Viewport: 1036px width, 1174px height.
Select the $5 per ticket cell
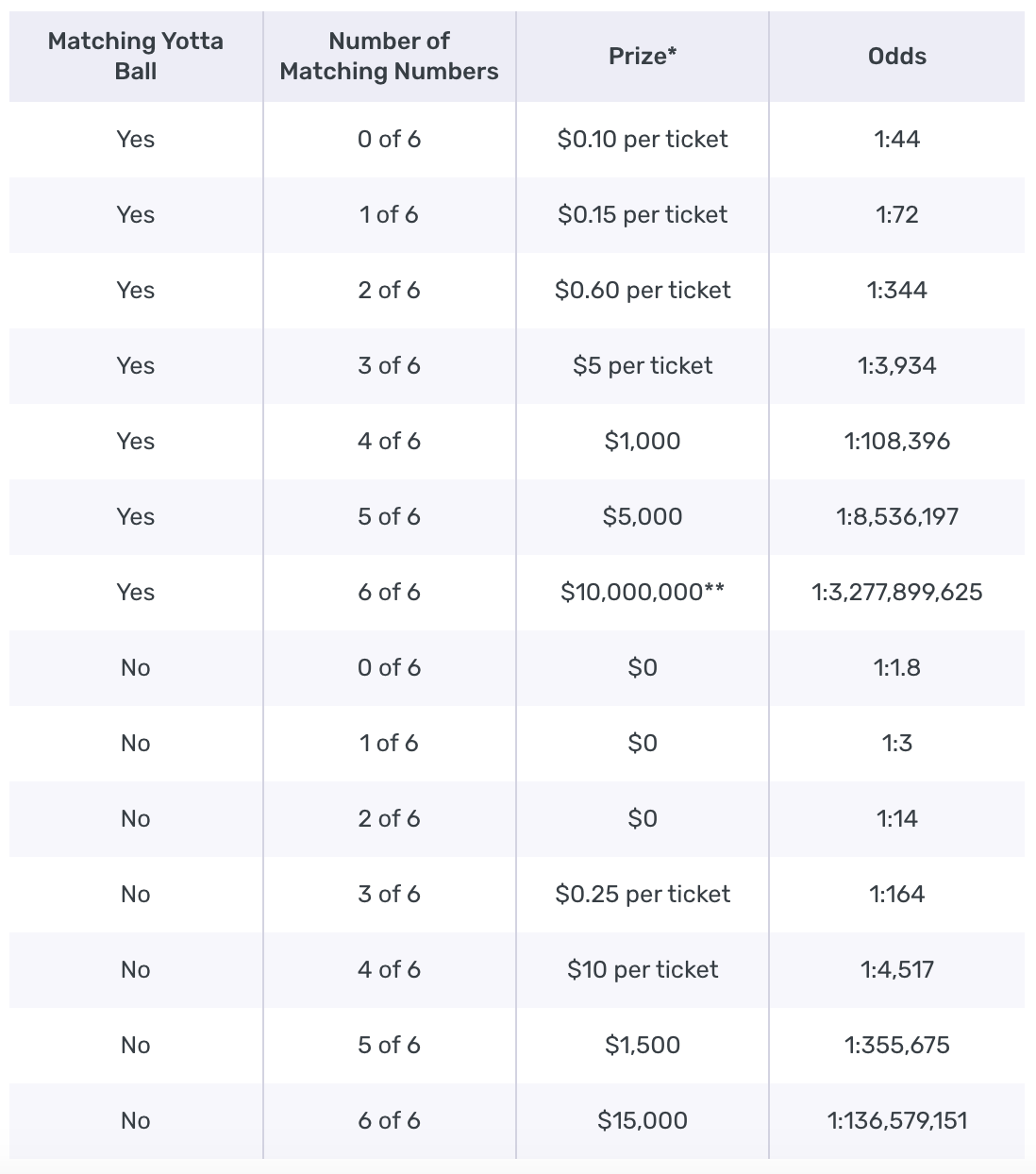tap(643, 365)
